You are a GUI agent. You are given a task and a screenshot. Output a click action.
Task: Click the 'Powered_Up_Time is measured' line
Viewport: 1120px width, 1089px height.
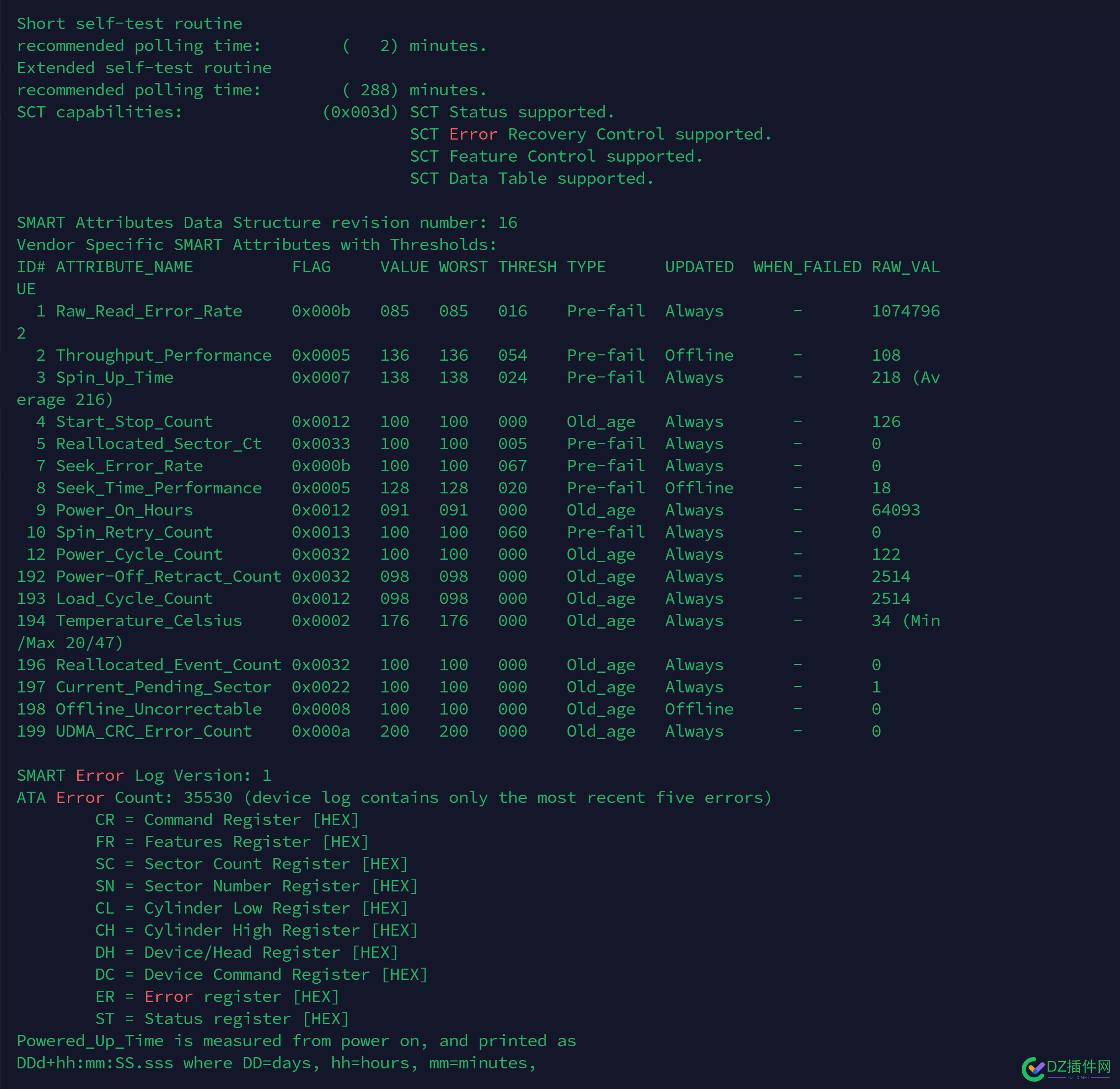click(296, 1041)
